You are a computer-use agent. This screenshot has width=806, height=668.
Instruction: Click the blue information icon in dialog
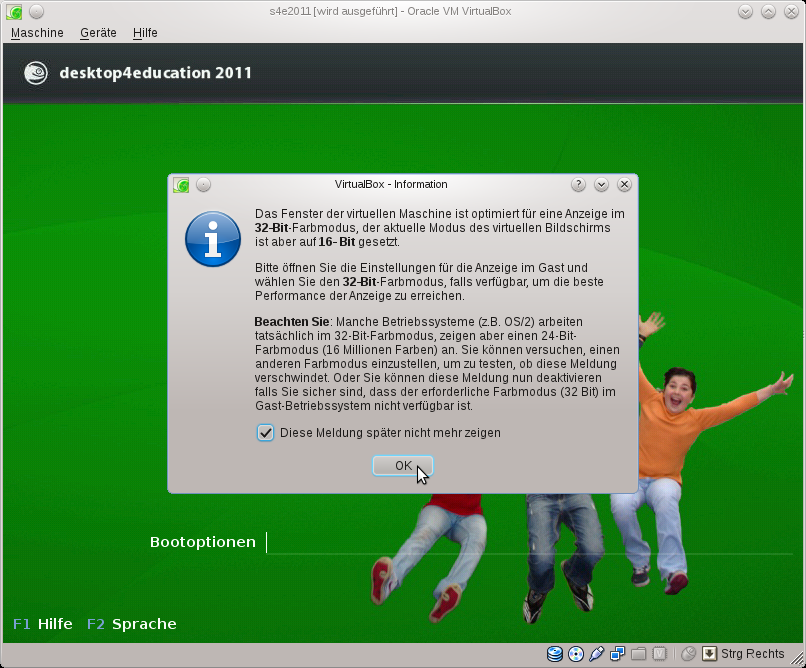213,239
